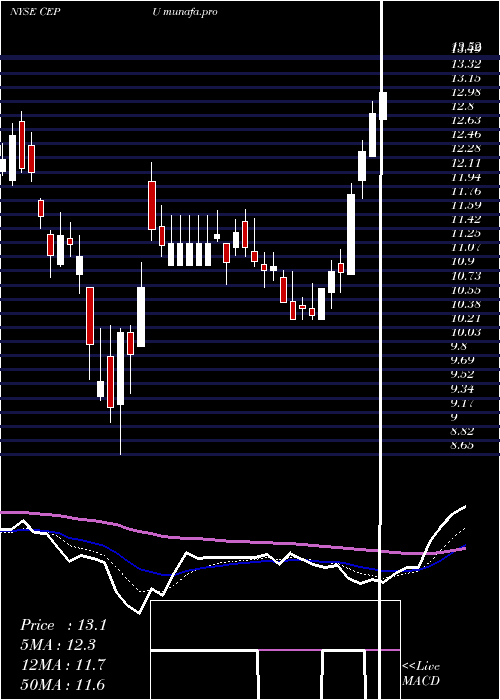Screen dimensions: 500x700
Task: Select the 10.21 price axis label
Action: pyautogui.click(x=466, y=318)
